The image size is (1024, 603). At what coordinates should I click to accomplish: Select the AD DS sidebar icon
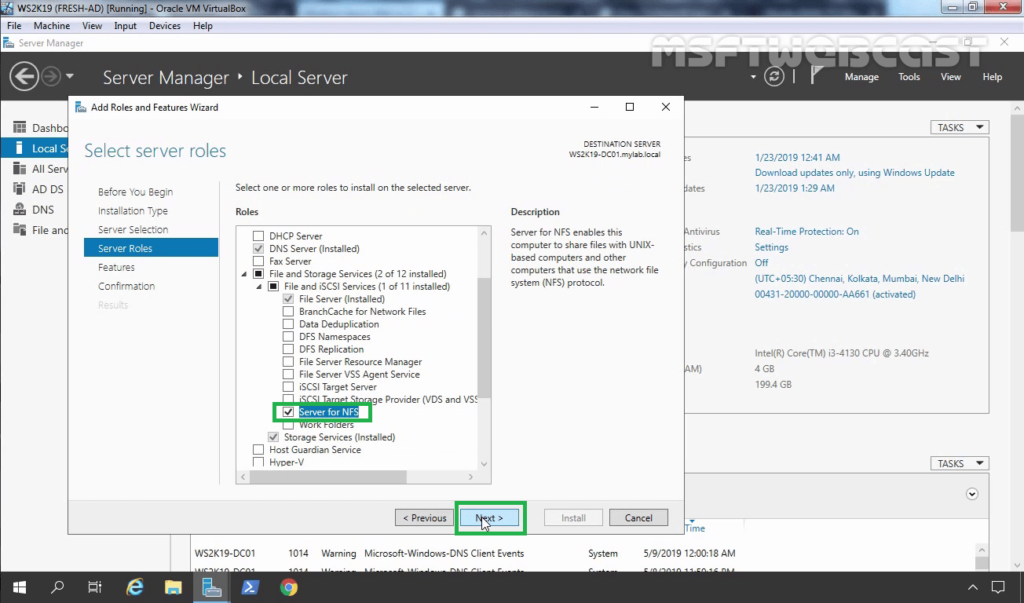click(20, 189)
